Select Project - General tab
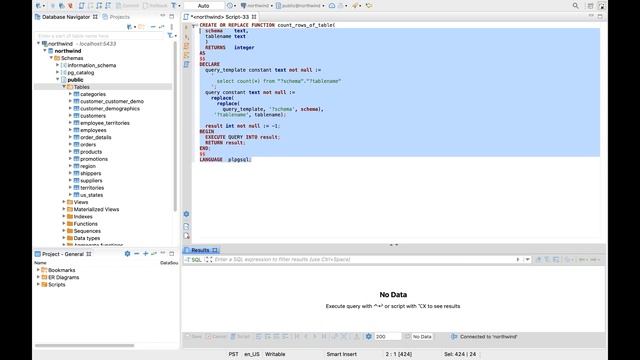This screenshot has height=360, width=640. pos(63,254)
